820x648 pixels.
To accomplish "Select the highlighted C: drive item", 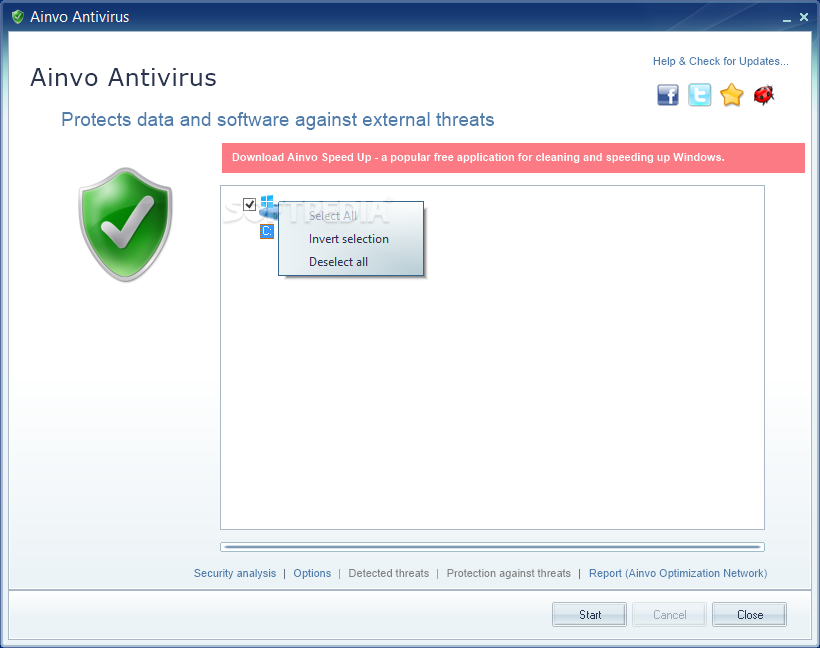I will (x=267, y=231).
